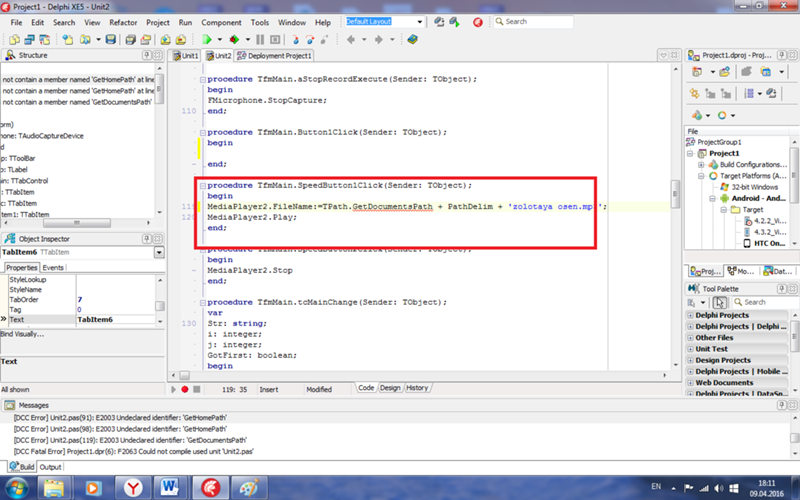Open Windows Explorer from taskbar

tap(54, 488)
